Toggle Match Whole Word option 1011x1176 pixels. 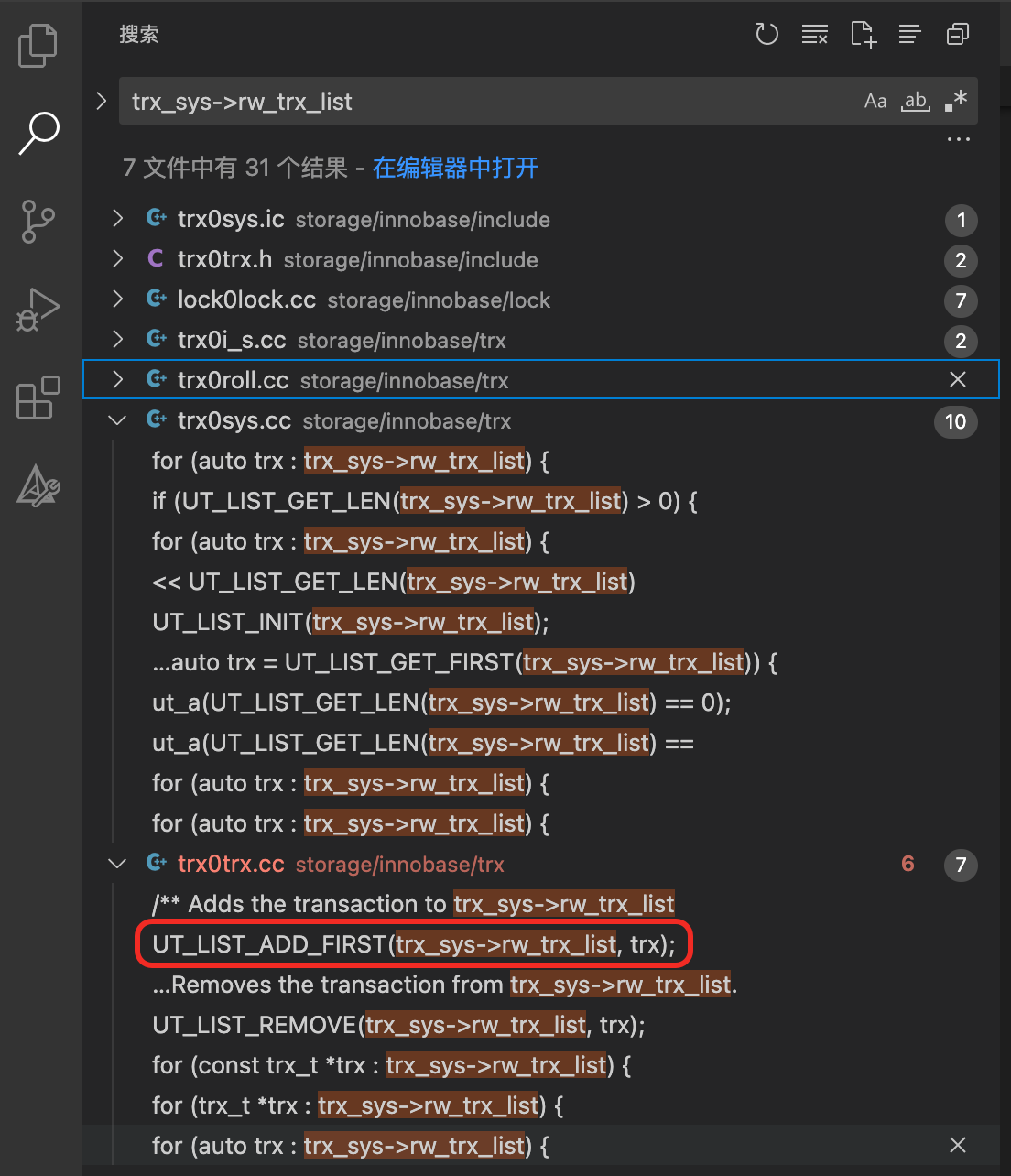[x=916, y=101]
